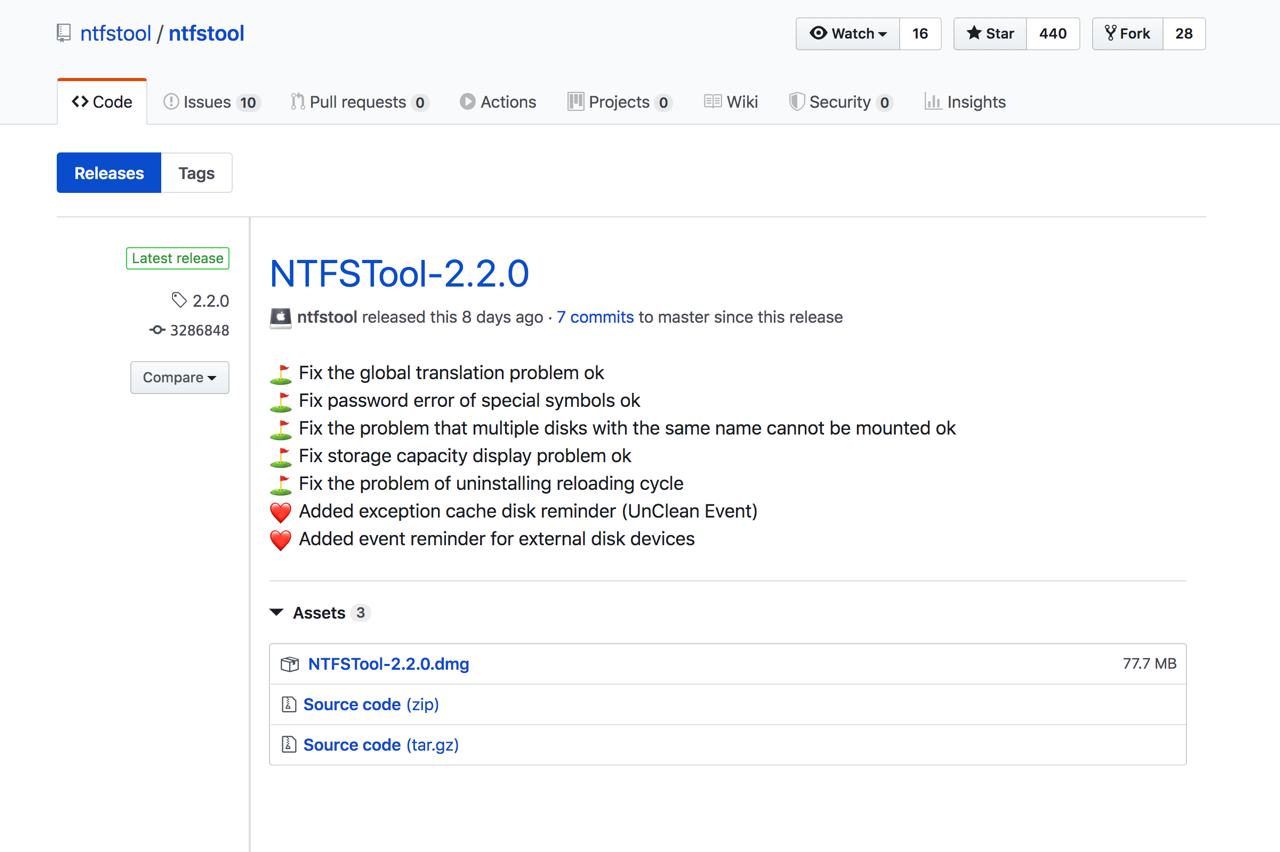Click 'Fix the global translation problem ok' text
Image resolution: width=1280 pixels, height=852 pixels.
[x=451, y=373]
